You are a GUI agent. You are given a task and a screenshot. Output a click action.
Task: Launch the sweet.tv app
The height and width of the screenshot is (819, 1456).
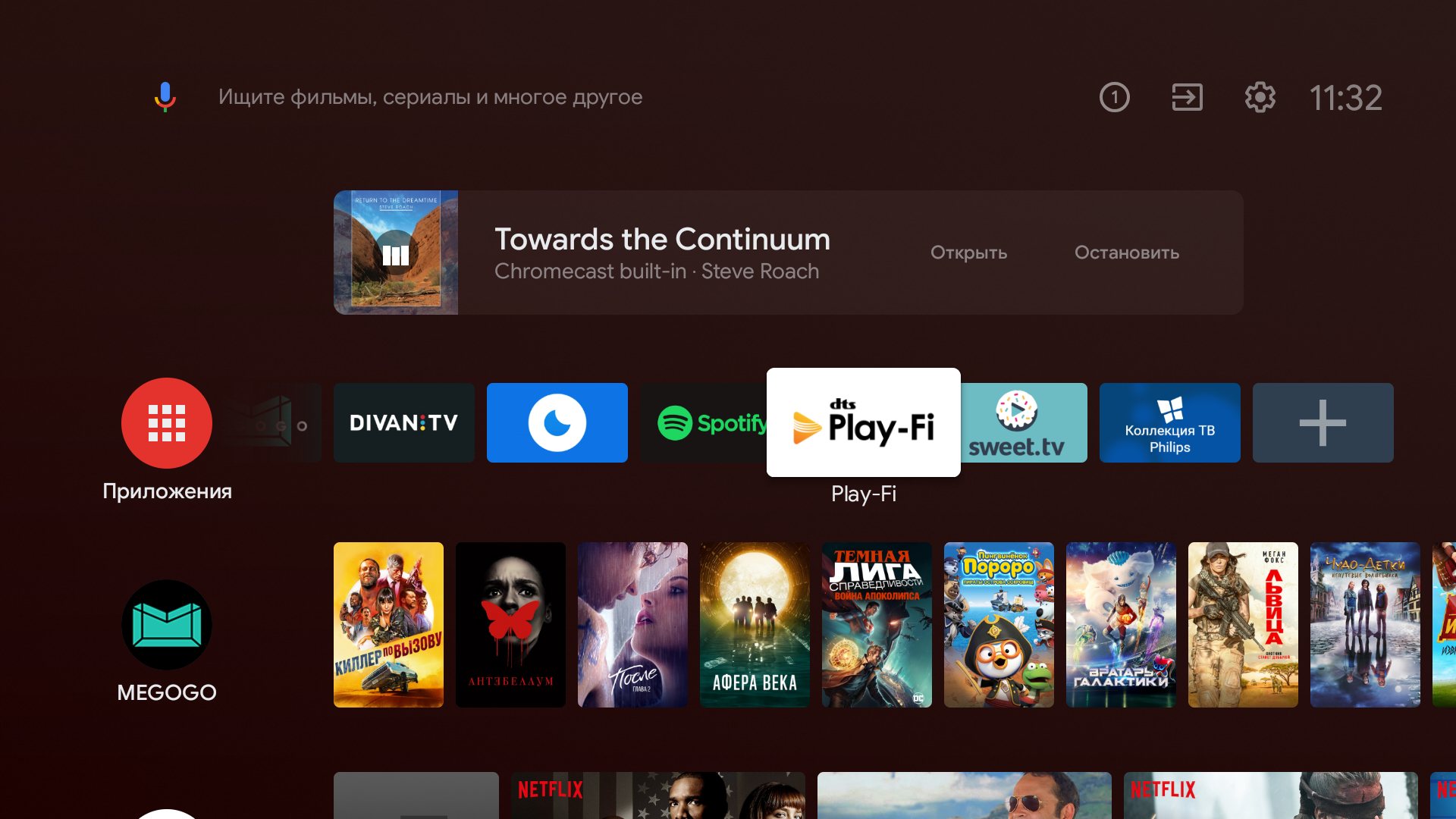[x=1024, y=422]
